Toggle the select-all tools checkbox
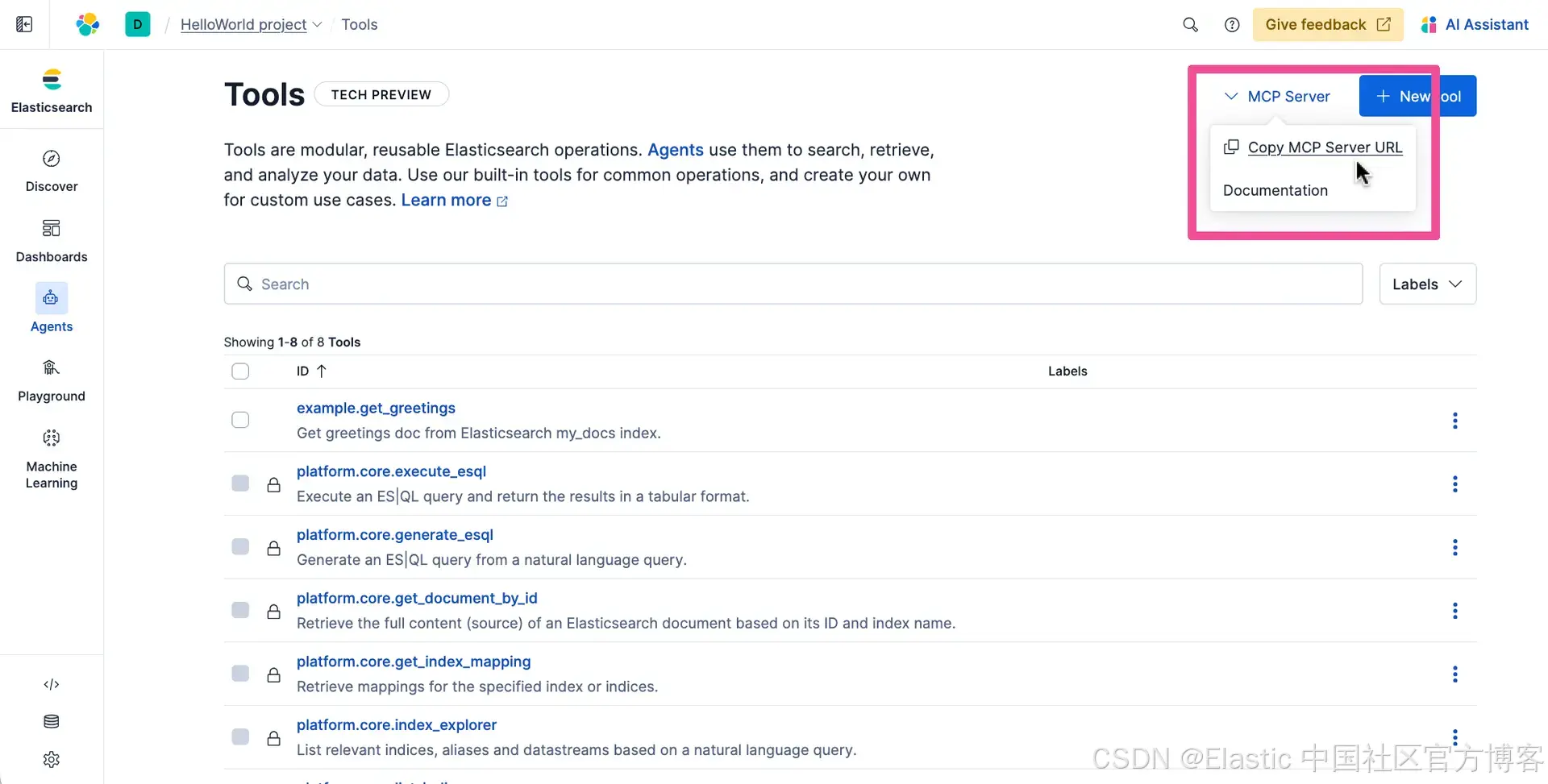Screen dimensions: 1548x784 point(240,371)
